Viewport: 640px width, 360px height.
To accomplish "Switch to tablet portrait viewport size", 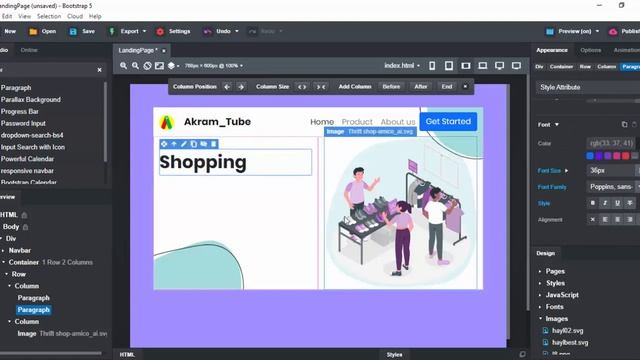I will coord(449,66).
